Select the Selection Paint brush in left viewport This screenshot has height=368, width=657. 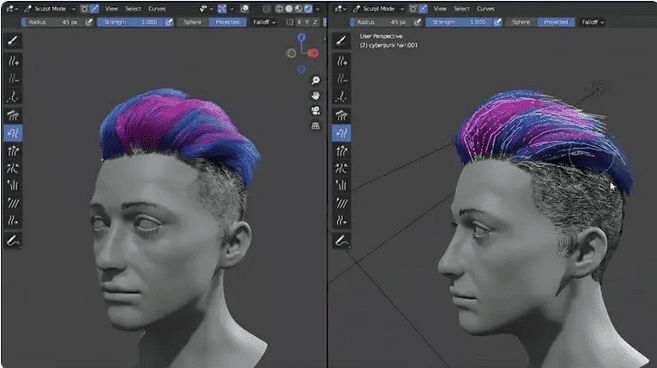pyautogui.click(x=13, y=41)
